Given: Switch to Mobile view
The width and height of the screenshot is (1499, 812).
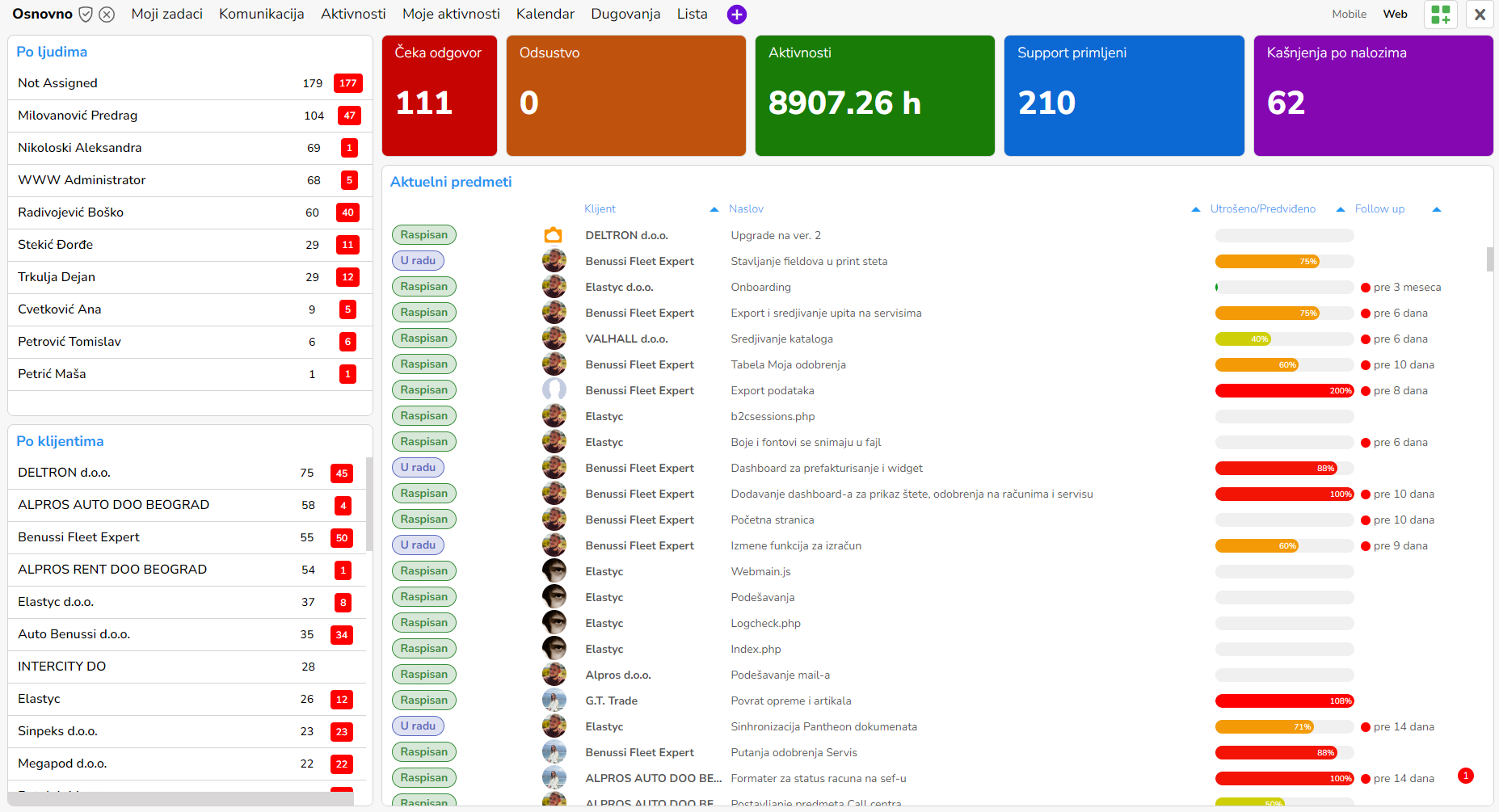Looking at the screenshot, I should (1349, 15).
